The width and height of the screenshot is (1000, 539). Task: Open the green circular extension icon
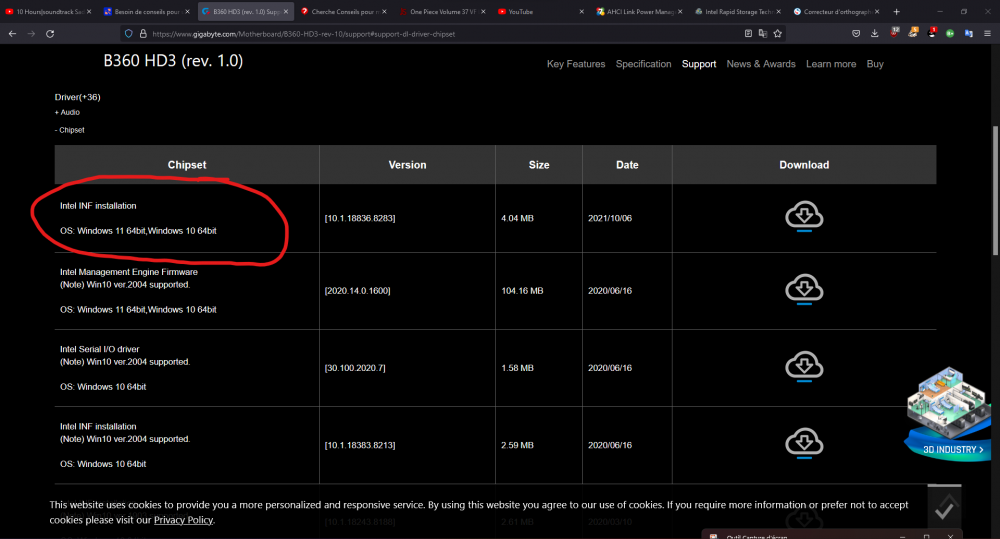[950, 34]
